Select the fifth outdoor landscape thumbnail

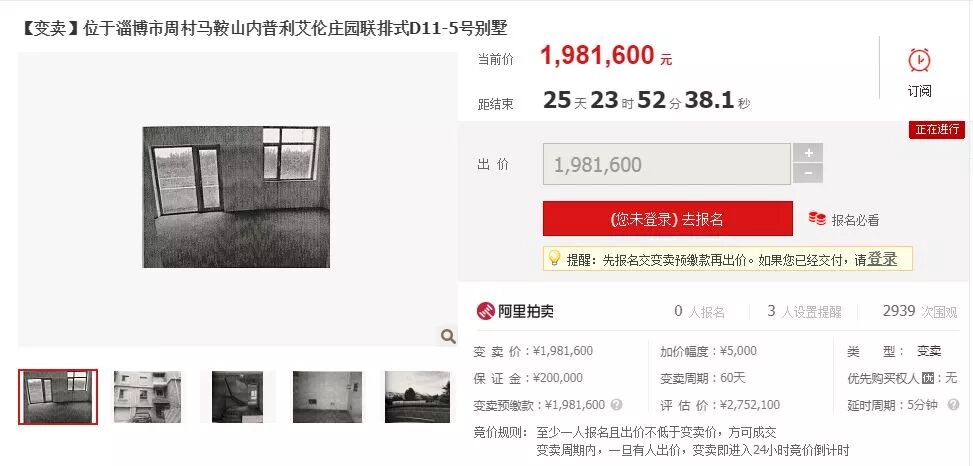[x=417, y=397]
